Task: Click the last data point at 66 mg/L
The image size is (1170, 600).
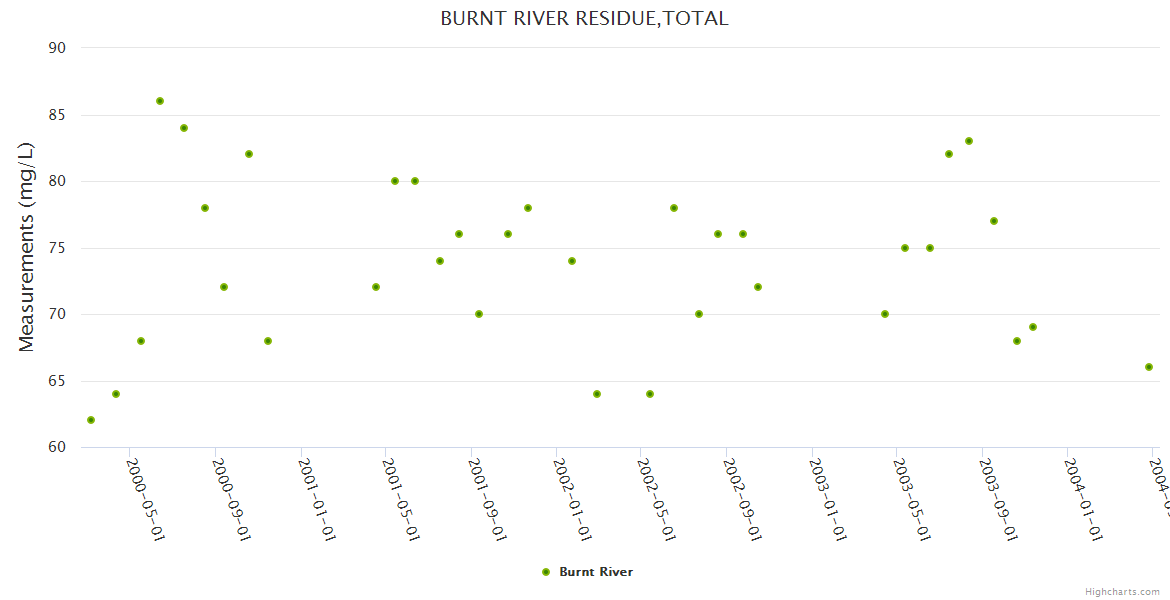Action: 1149,367
